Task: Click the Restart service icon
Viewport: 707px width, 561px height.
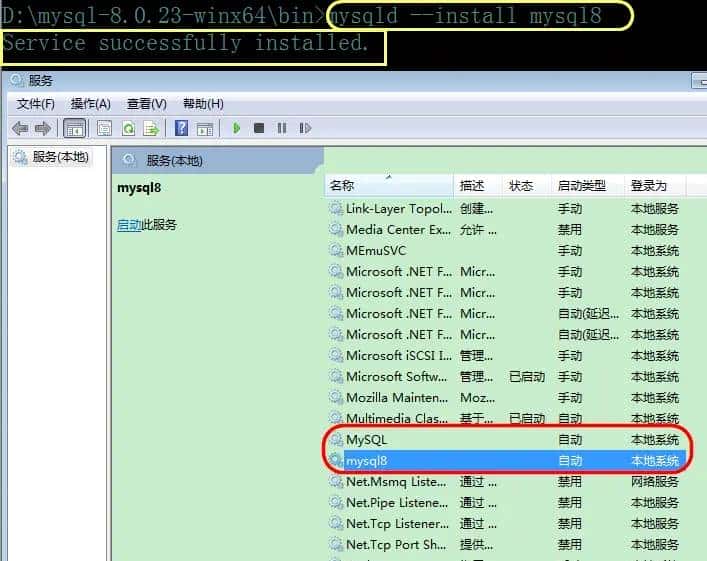Action: click(x=305, y=129)
